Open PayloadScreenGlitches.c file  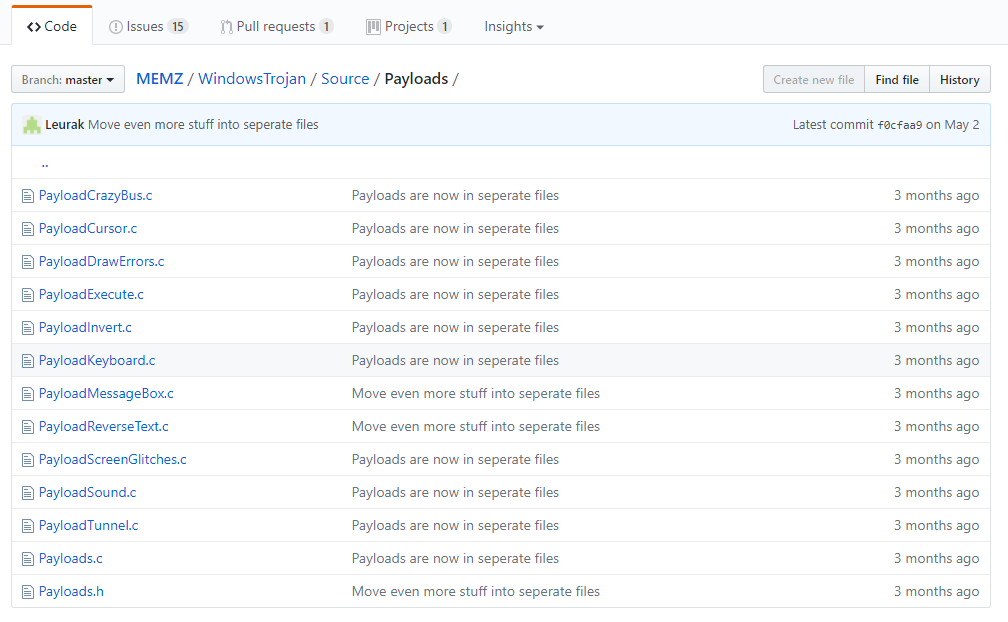112,459
